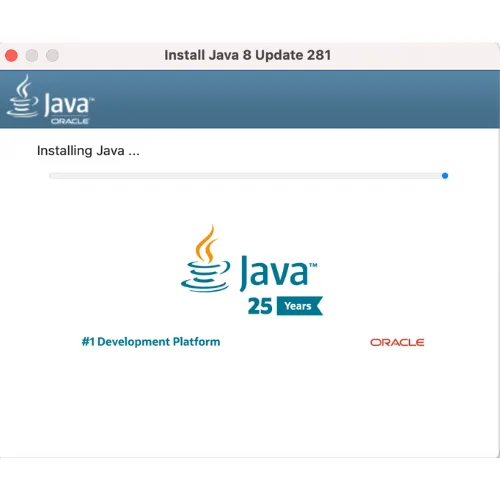The image size is (500, 500).
Task: Click the red ORACLE logo text
Action: point(397,342)
